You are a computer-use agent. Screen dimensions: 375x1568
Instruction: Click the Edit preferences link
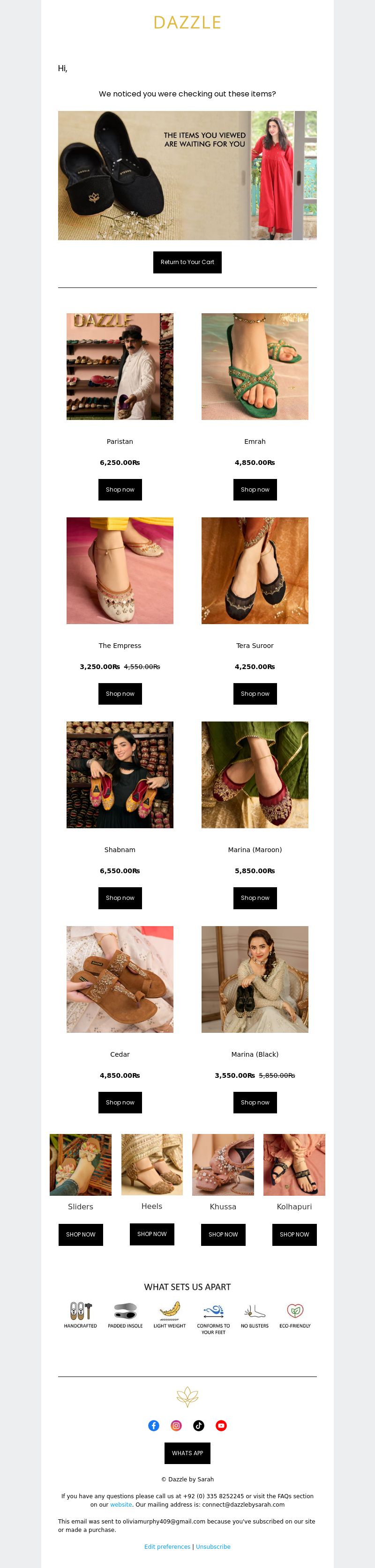(x=167, y=1546)
